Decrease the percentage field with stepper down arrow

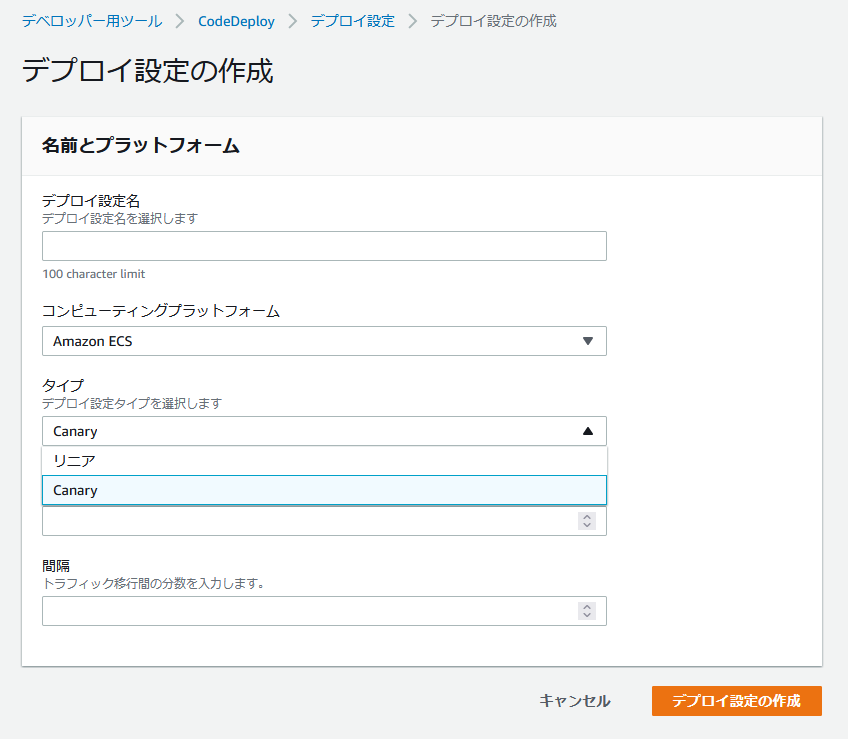[x=587, y=525]
